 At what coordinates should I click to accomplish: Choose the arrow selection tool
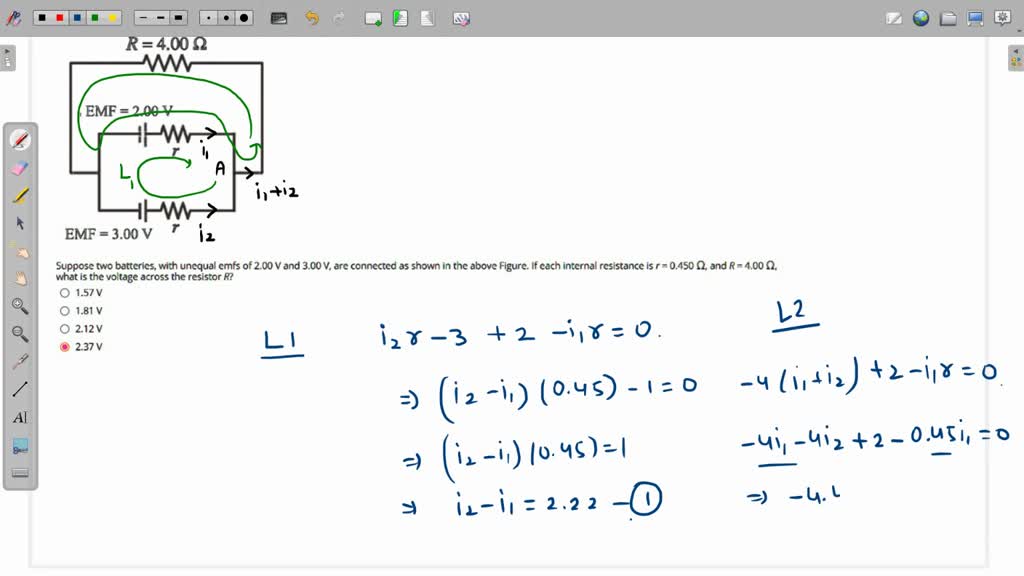[x=18, y=222]
